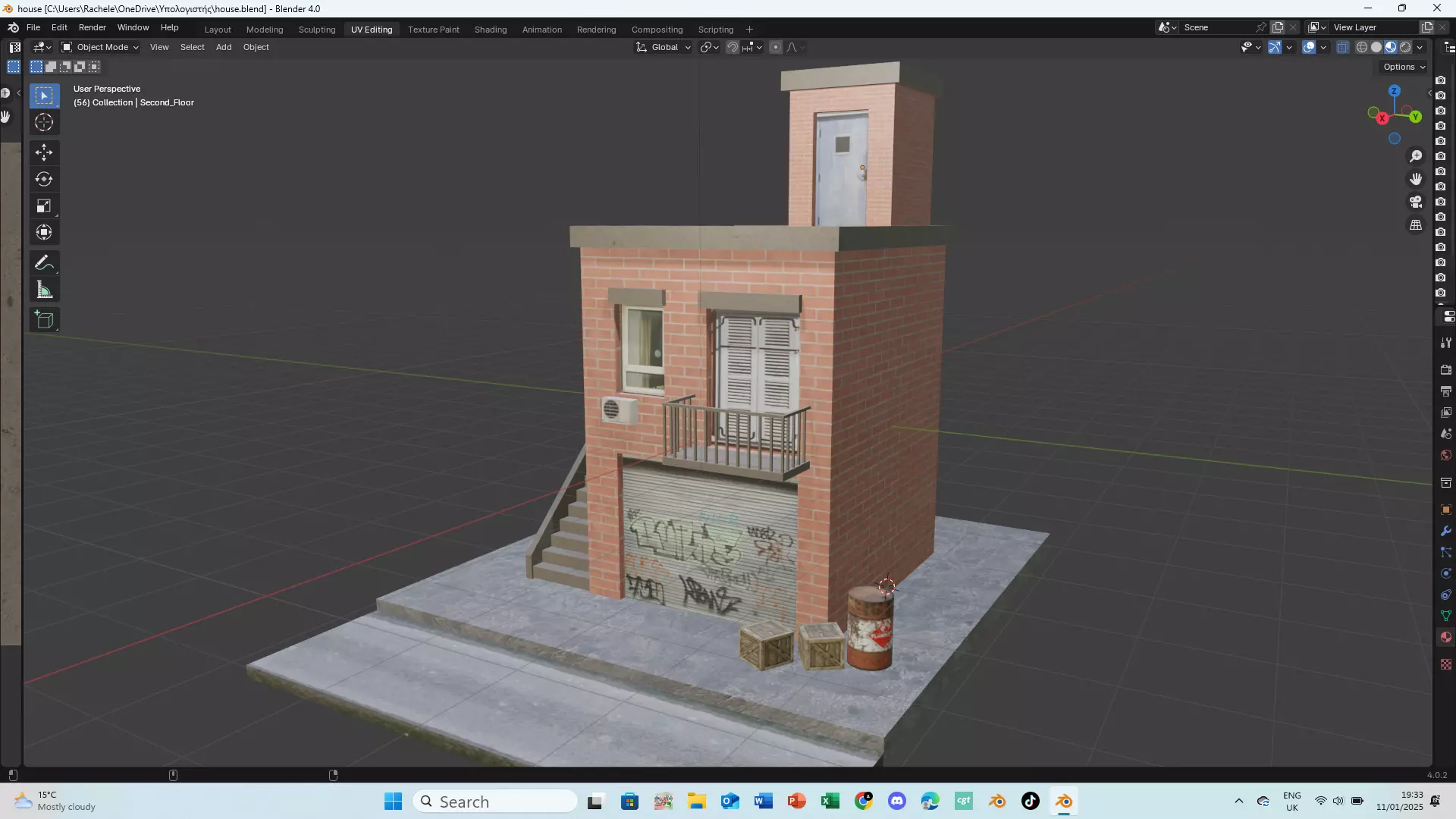This screenshot has height=819, width=1456.
Task: Open the Object properties tab
Action: click(x=1445, y=510)
